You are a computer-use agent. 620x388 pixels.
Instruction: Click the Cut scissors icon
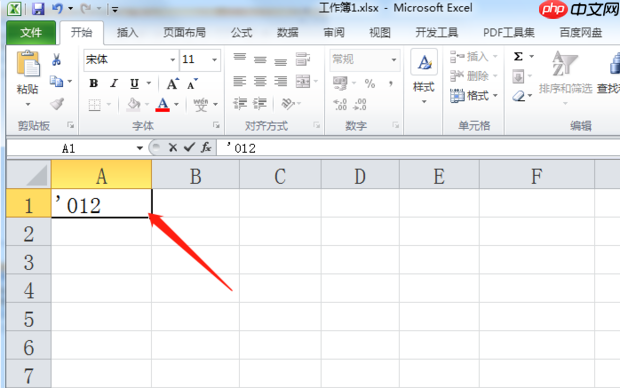pos(57,60)
